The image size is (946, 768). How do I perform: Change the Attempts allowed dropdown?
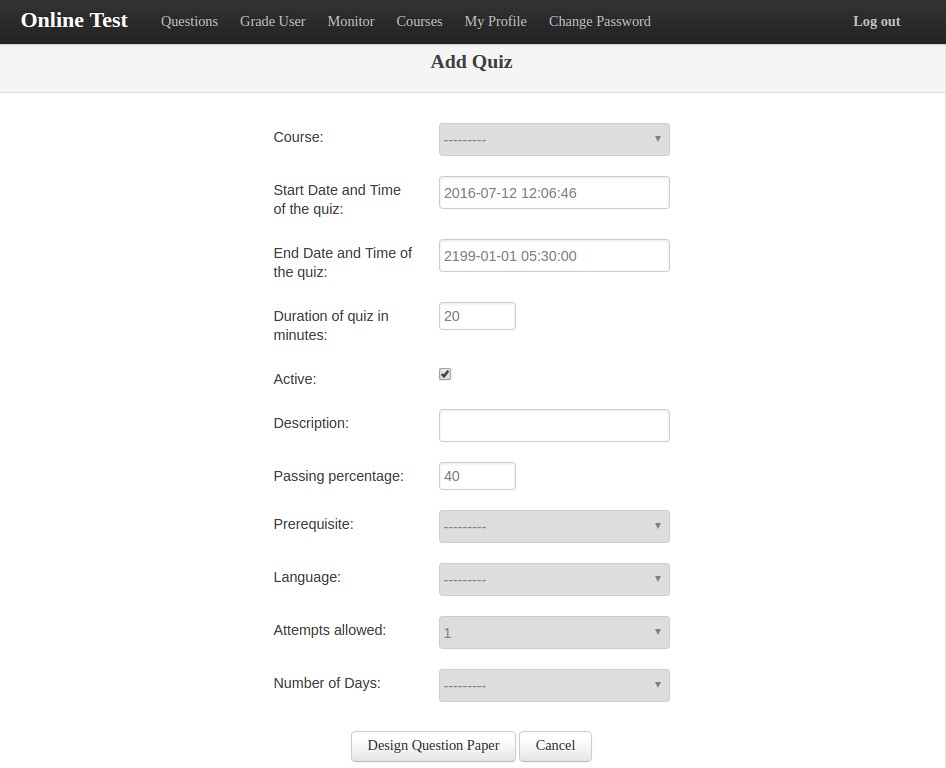pos(554,632)
